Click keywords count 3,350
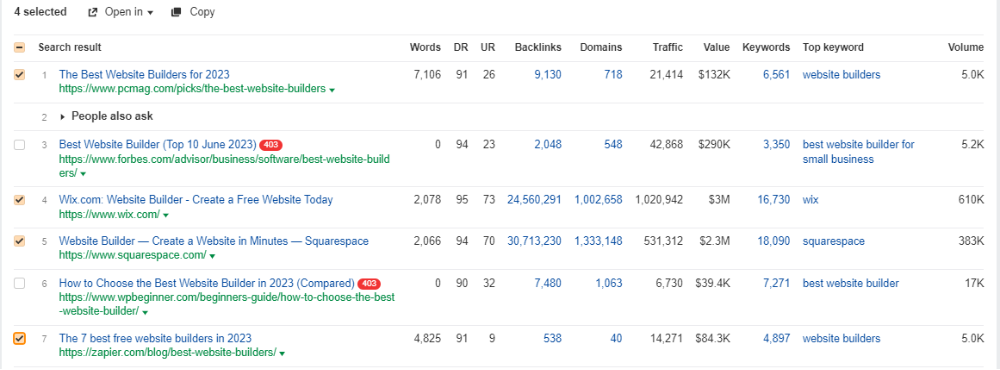This screenshot has height=370, width=1000. pos(776,145)
